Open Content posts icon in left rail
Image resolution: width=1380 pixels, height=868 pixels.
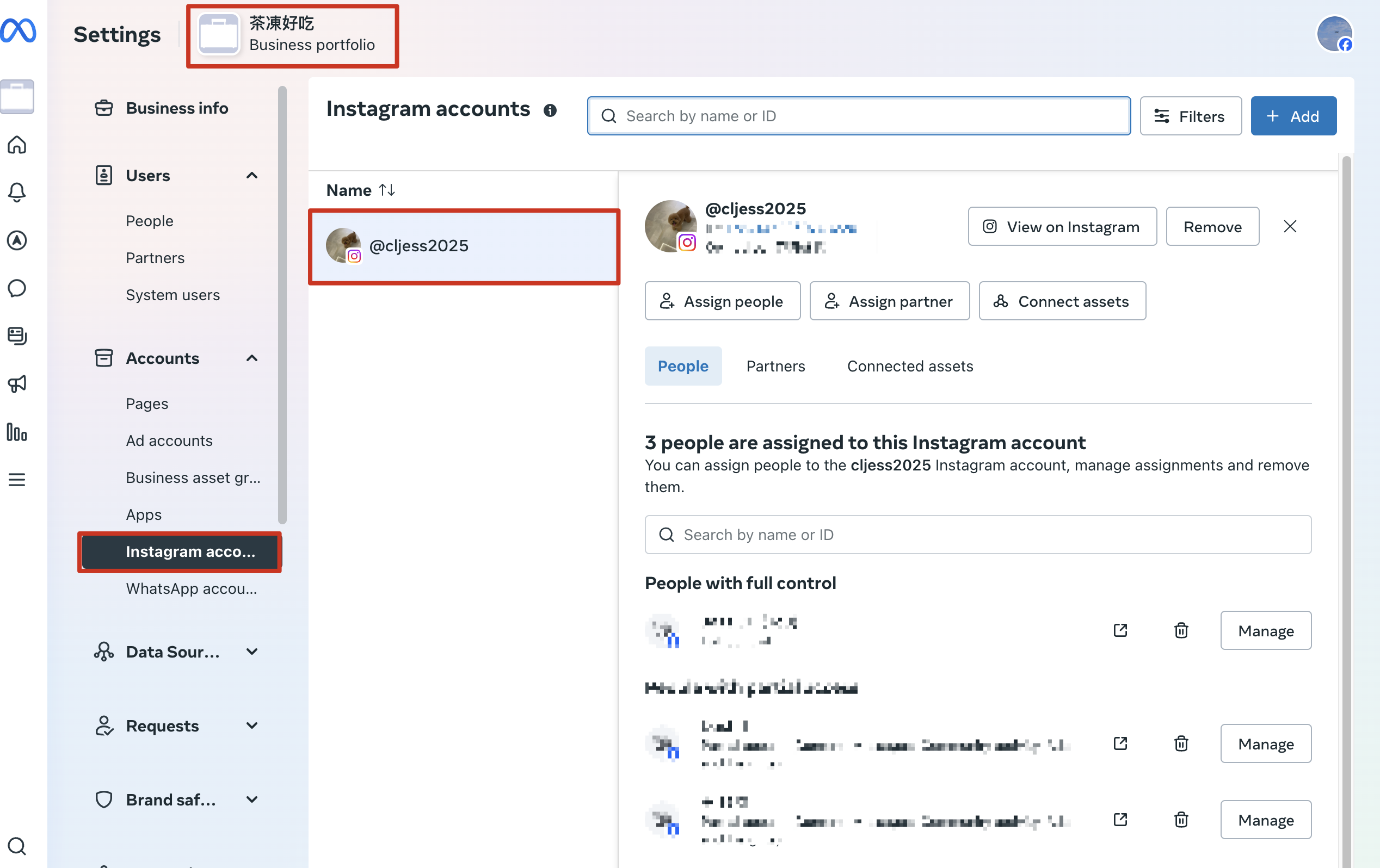17,336
